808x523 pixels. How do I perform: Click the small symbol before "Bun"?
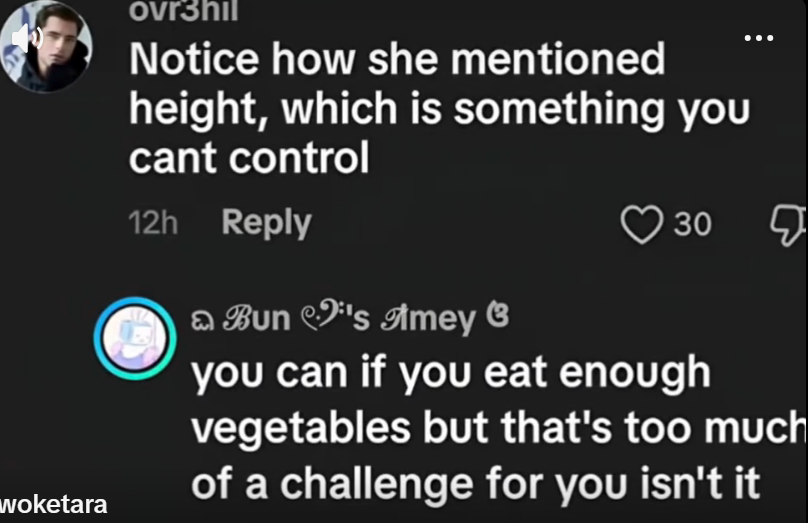pyautogui.click(x=203, y=323)
